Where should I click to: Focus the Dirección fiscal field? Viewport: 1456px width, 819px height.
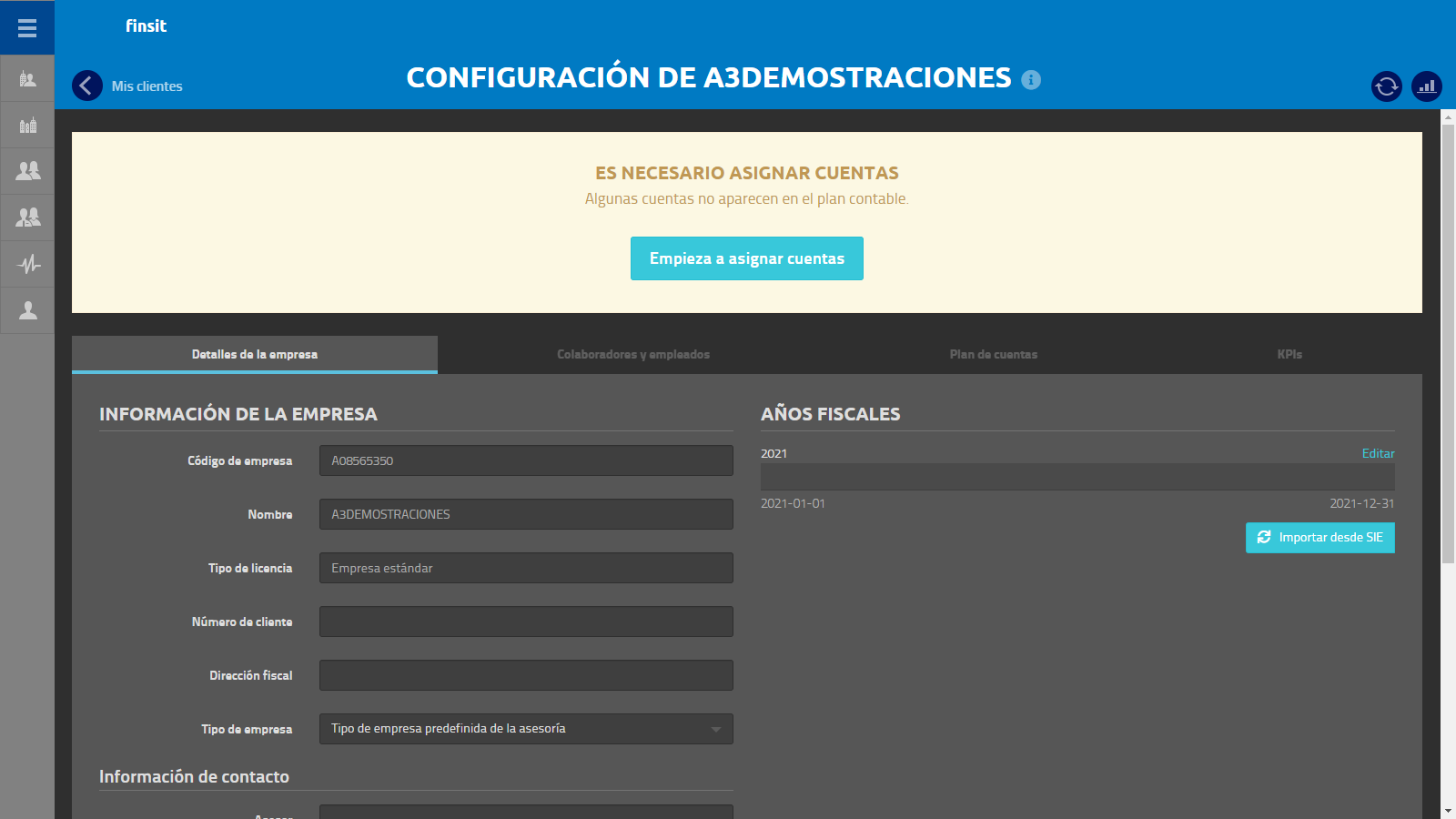526,675
